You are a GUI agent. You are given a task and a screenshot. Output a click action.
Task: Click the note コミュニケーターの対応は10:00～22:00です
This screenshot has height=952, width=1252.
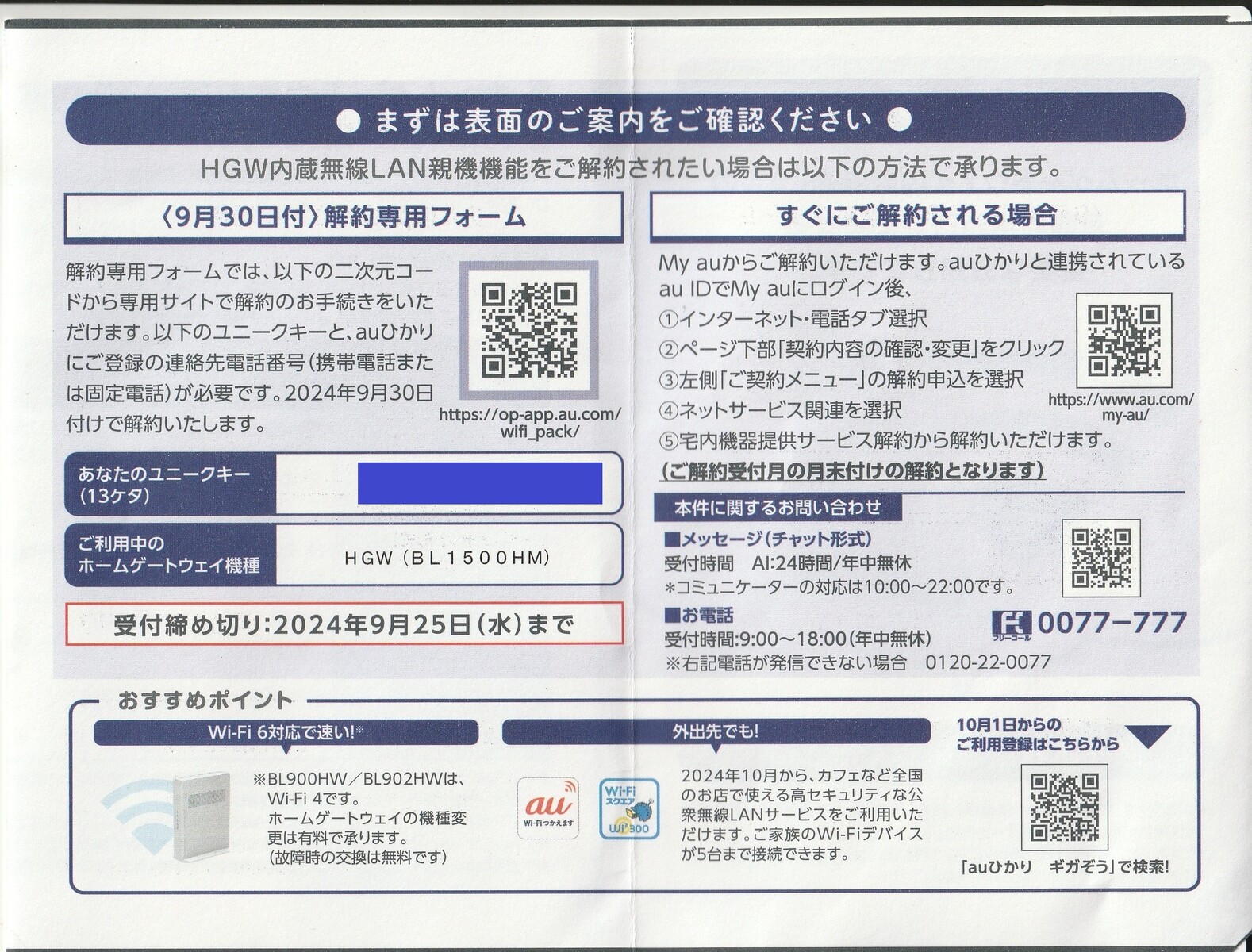point(839,588)
